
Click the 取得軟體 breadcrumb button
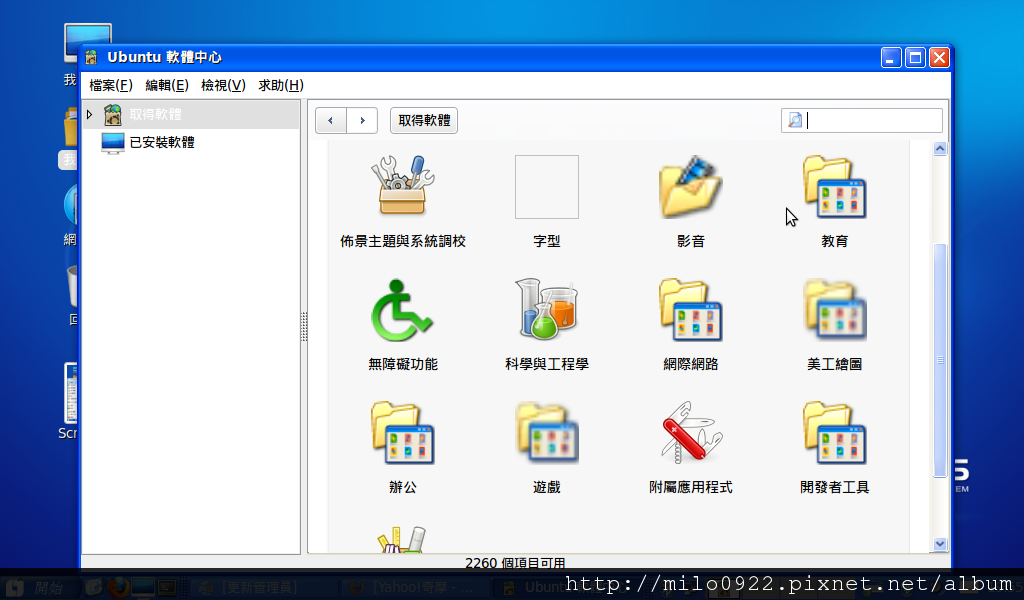424,121
